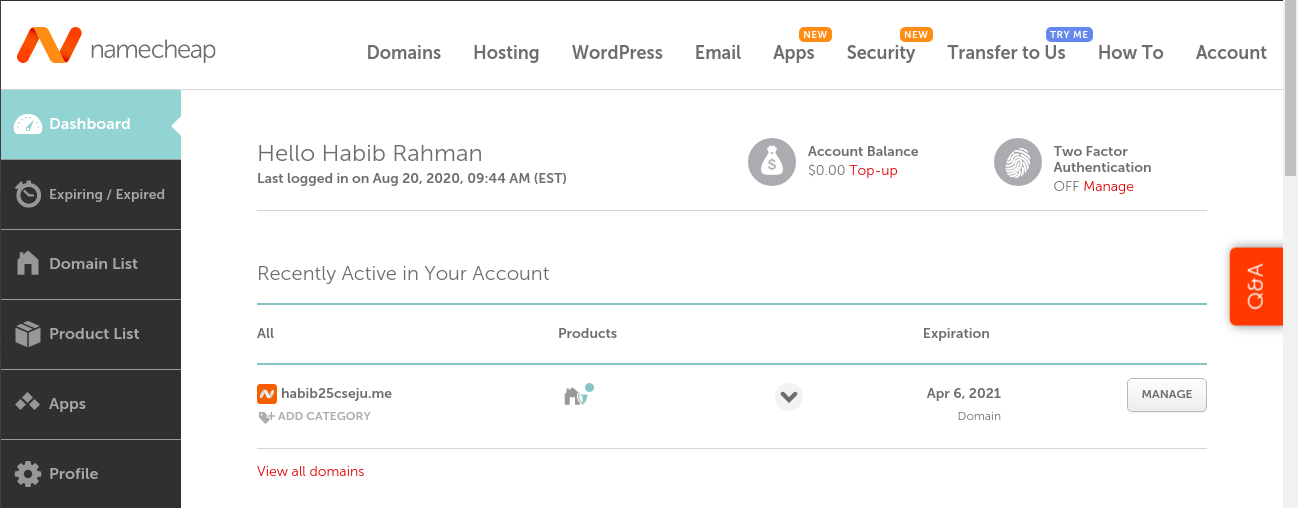Screen dimensions: 1298x508
Task: Click the $0.00 account balance value
Action: click(826, 171)
